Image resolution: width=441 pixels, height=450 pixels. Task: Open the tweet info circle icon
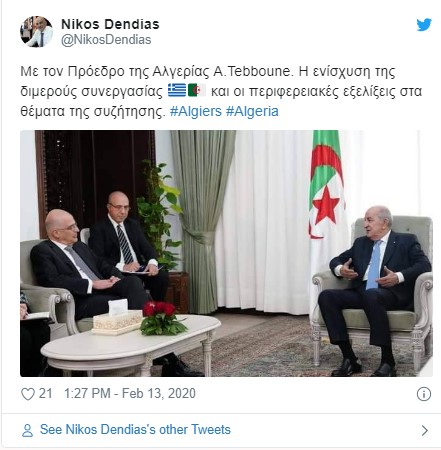[424, 394]
